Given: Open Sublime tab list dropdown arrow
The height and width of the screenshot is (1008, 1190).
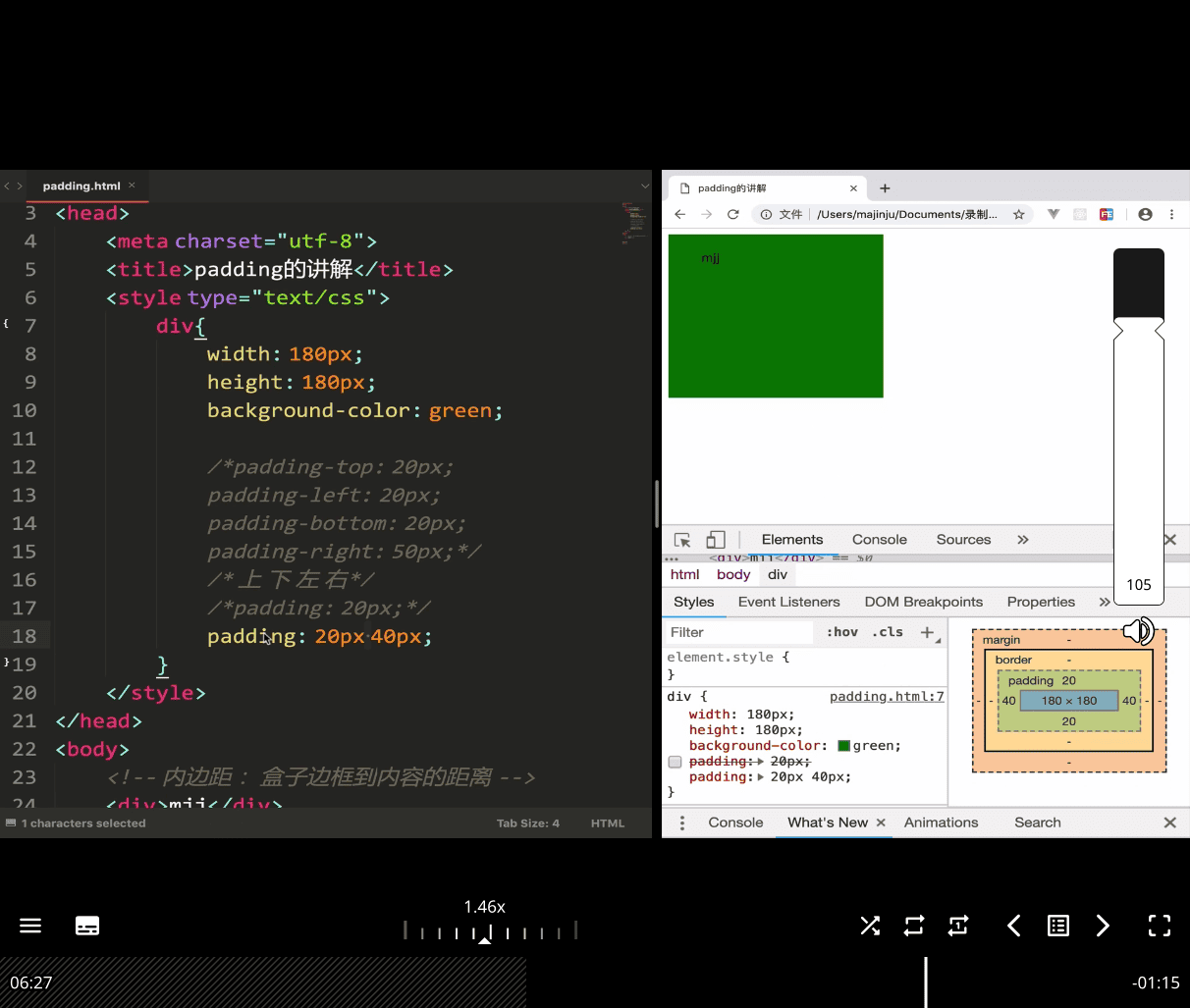Looking at the screenshot, I should click(x=645, y=186).
